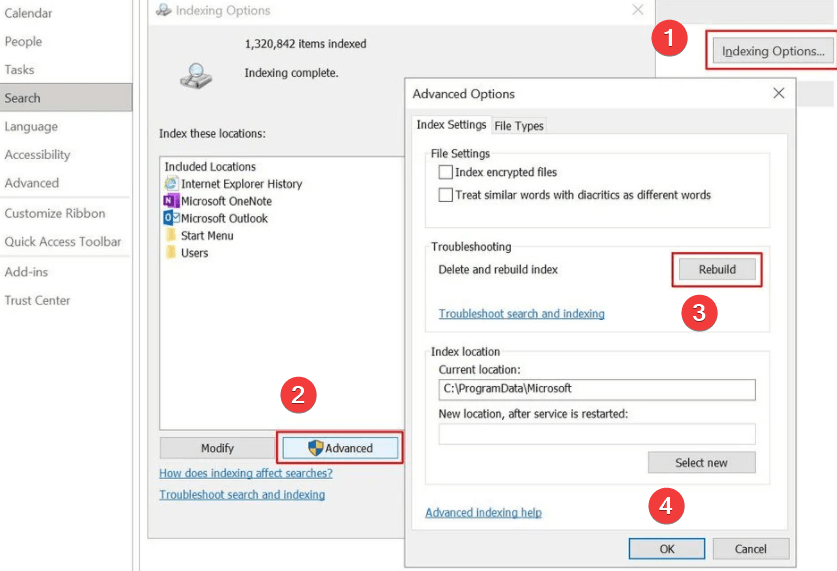Click the Internet Explorer History icon
The height and width of the screenshot is (571, 837).
coord(171,184)
